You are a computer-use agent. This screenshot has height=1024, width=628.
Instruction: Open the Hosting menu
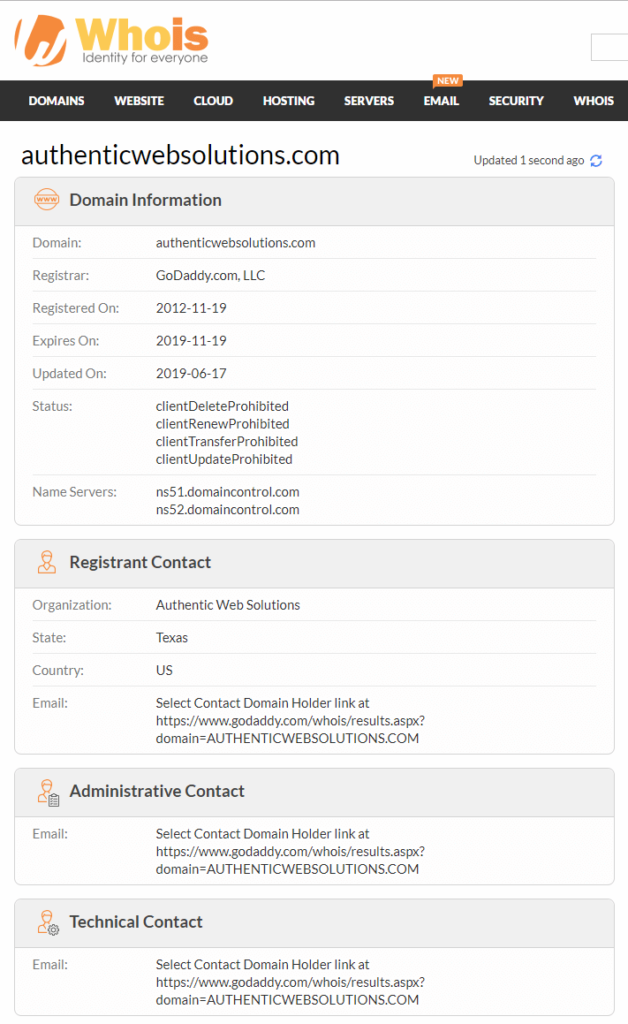pos(289,101)
